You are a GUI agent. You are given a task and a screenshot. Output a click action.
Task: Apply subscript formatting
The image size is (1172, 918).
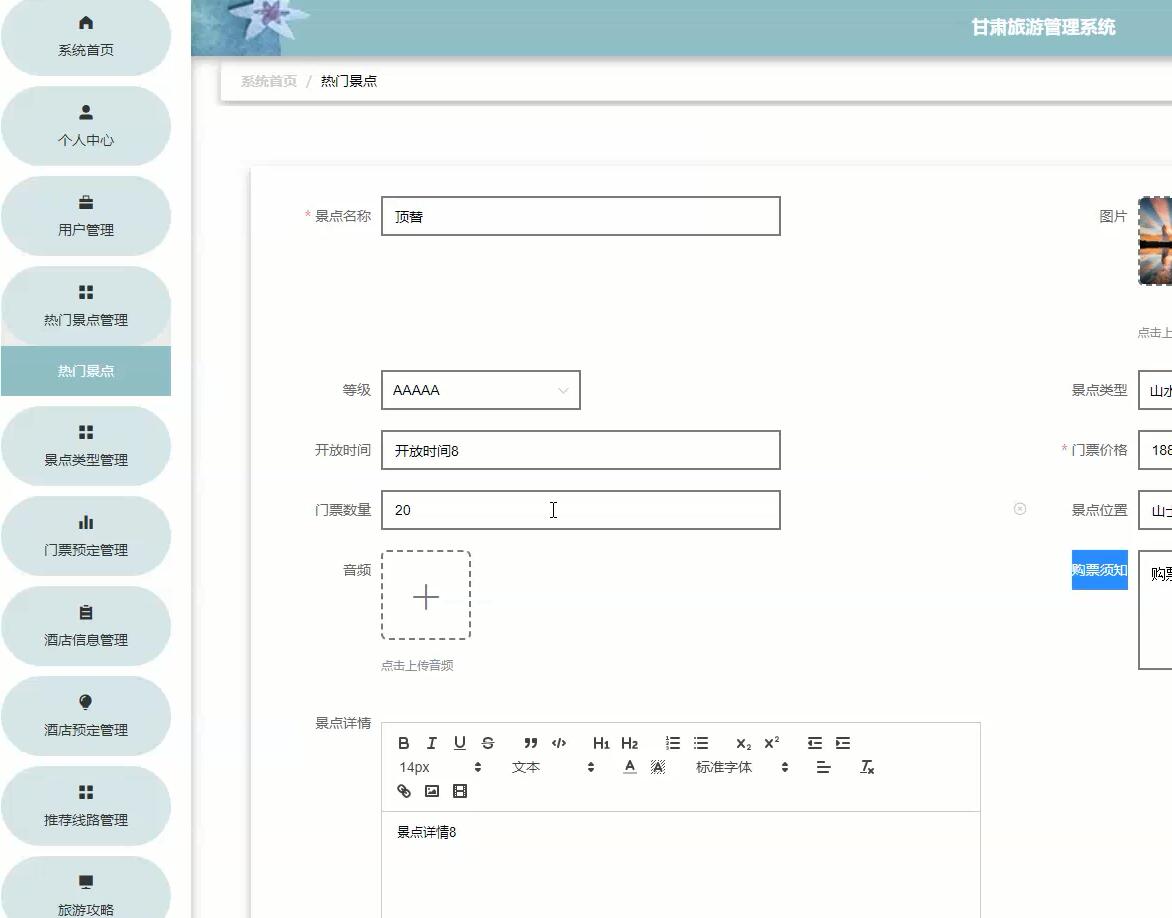point(742,744)
